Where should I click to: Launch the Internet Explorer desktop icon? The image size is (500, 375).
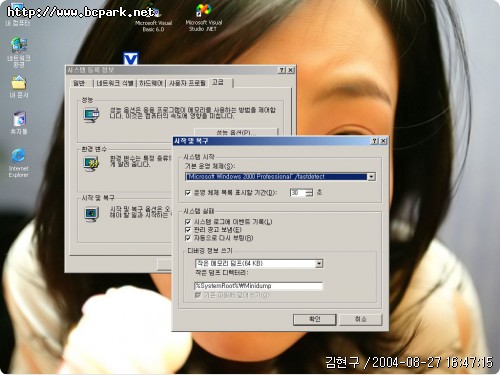[18, 162]
